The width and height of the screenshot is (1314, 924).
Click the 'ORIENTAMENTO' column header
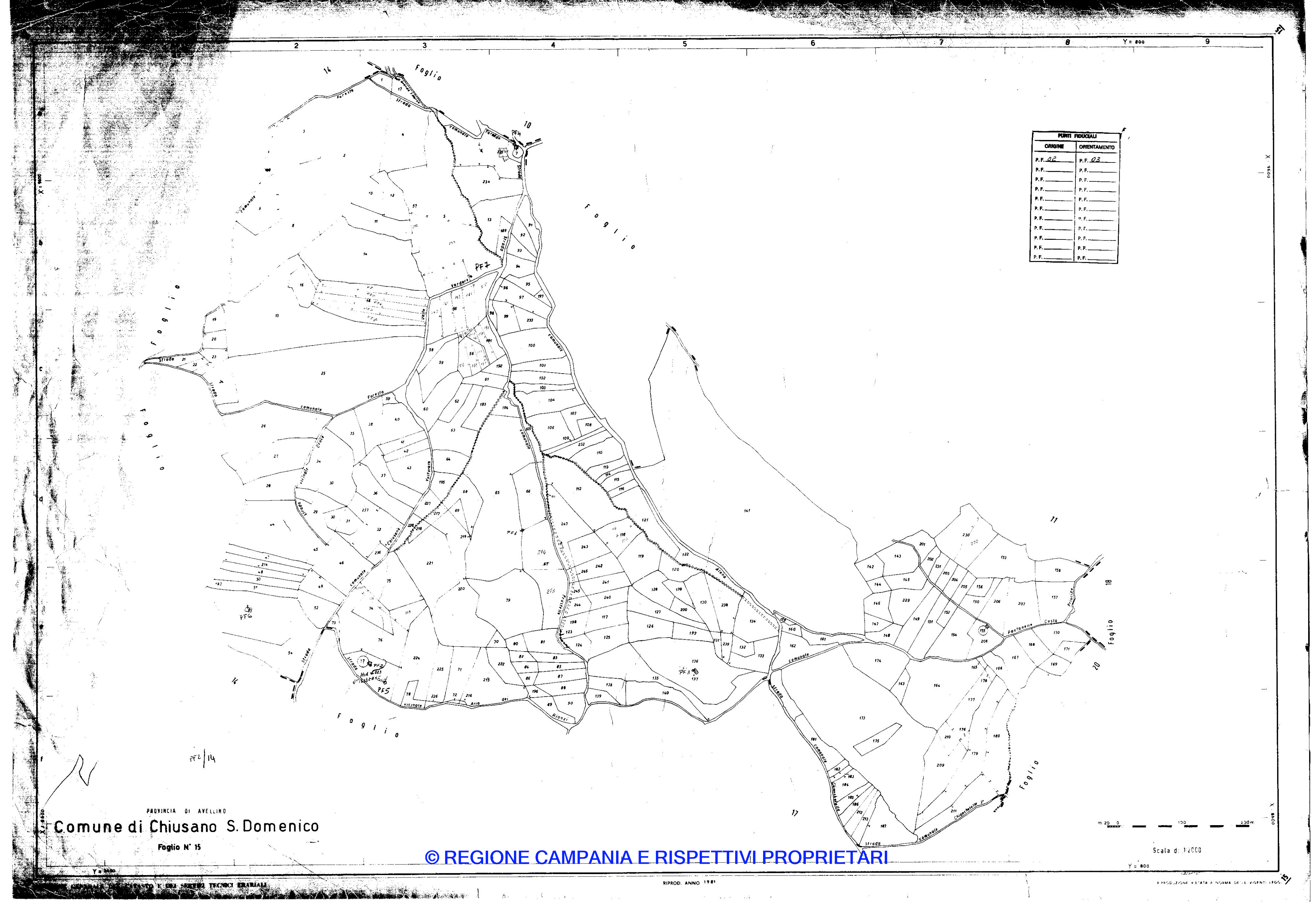pos(1097,147)
